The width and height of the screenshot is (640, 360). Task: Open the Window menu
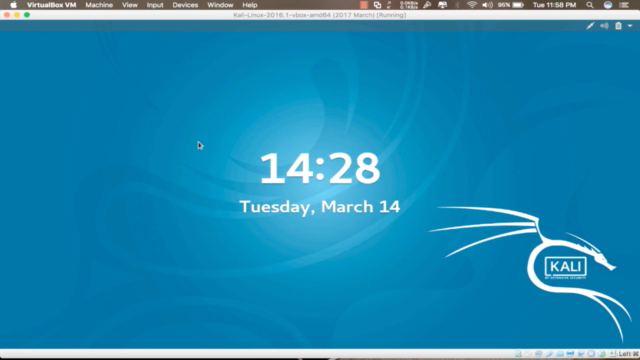(x=220, y=5)
